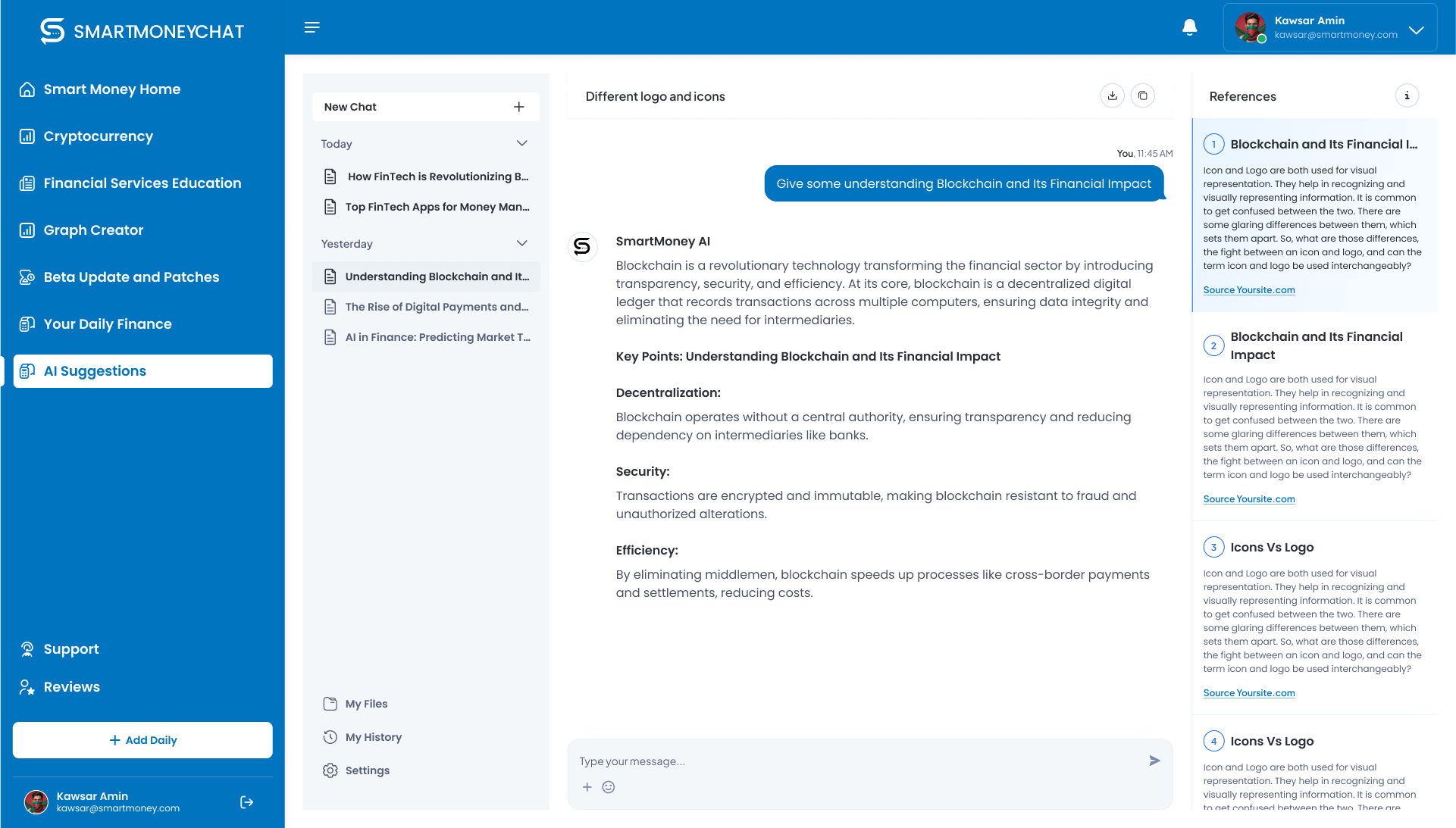Open chat Settings
The width and height of the screenshot is (1456, 828).
pyautogui.click(x=367, y=770)
